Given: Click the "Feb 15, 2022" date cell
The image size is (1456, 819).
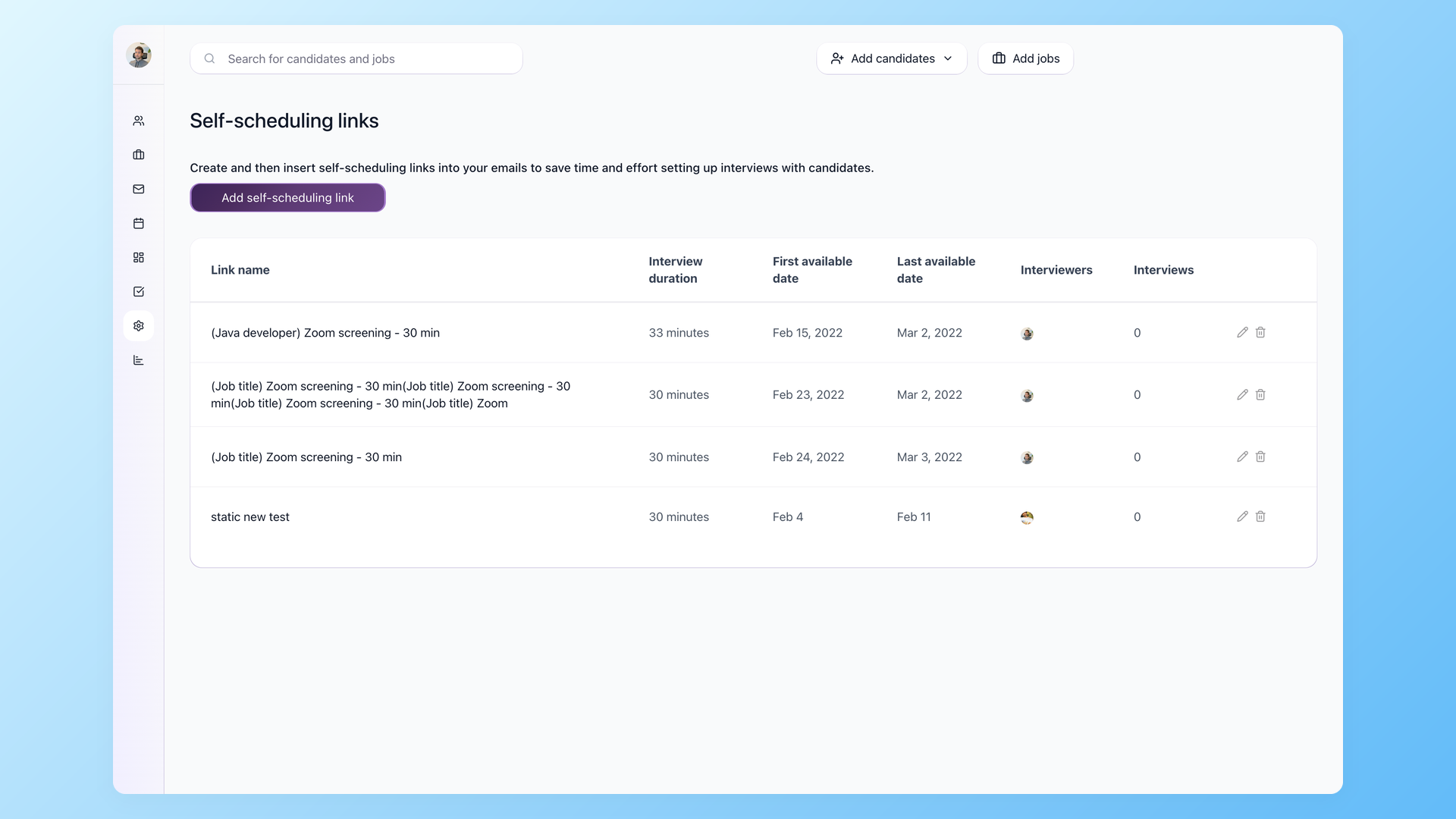Looking at the screenshot, I should (808, 333).
